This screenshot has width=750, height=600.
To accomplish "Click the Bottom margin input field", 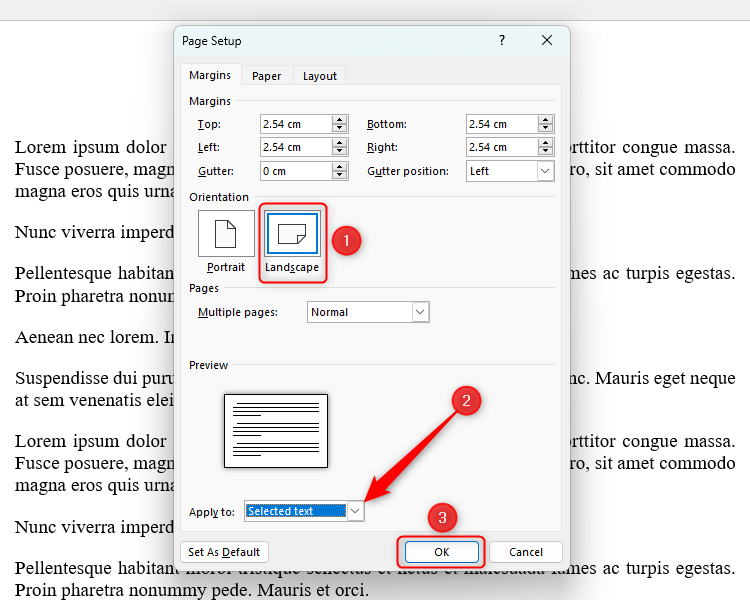I will point(502,124).
